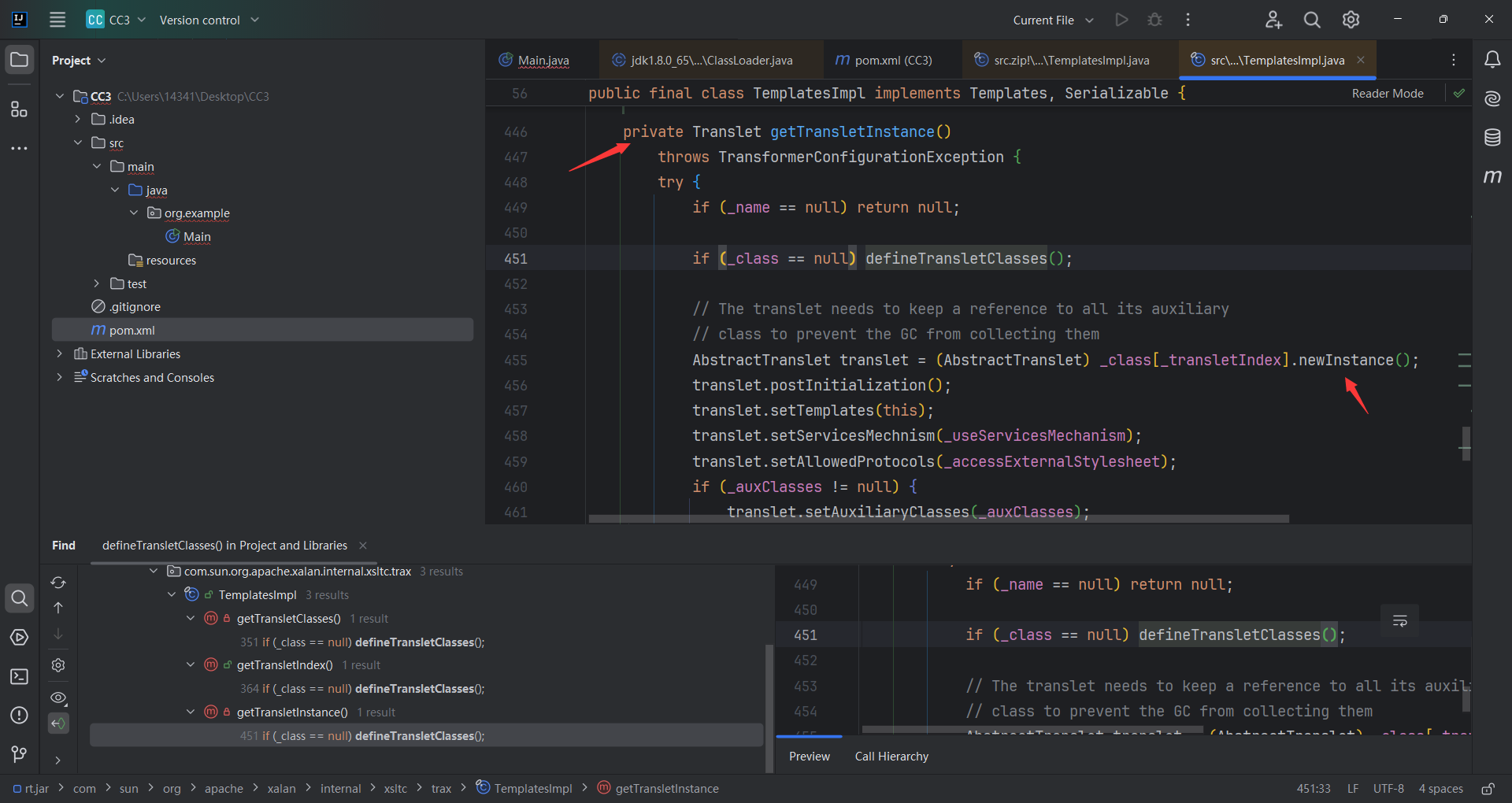Open the Database tool window
Image resolution: width=1512 pixels, height=803 pixels.
point(1492,138)
